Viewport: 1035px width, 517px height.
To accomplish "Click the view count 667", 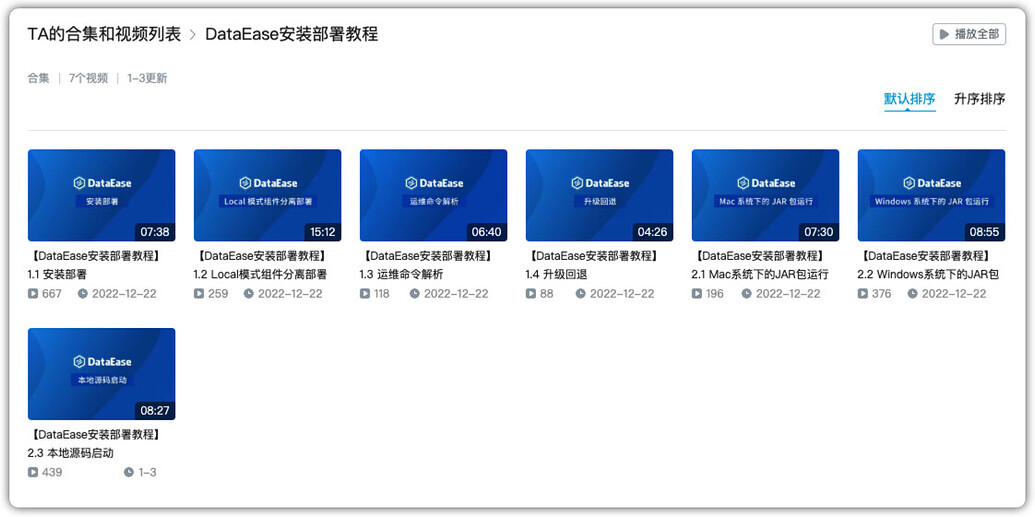I will click(x=52, y=293).
